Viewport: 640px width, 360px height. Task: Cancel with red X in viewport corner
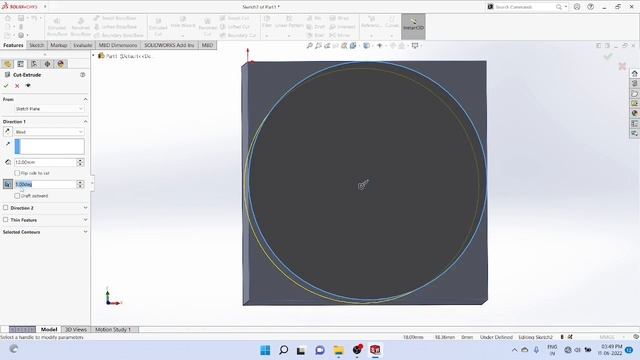(x=622, y=66)
